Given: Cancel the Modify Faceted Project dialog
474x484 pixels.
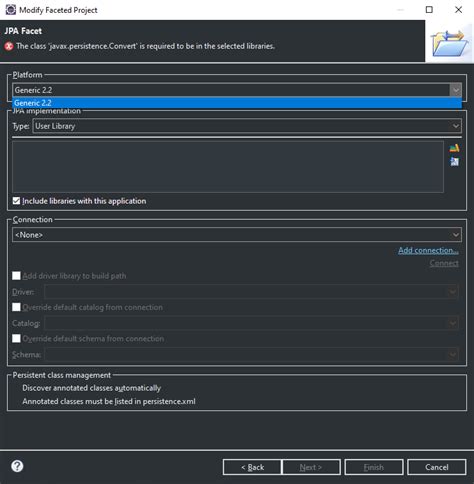Looking at the screenshot, I should [437, 467].
